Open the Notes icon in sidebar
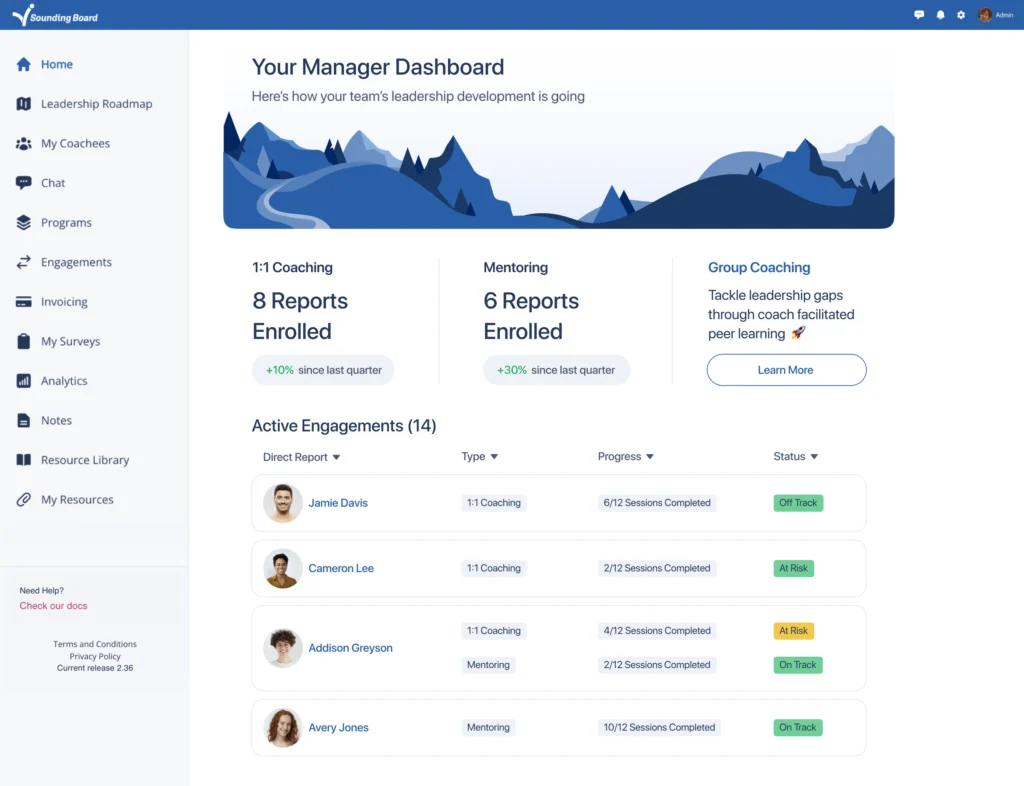Screen dimensions: 1024x786 [x=25, y=420]
